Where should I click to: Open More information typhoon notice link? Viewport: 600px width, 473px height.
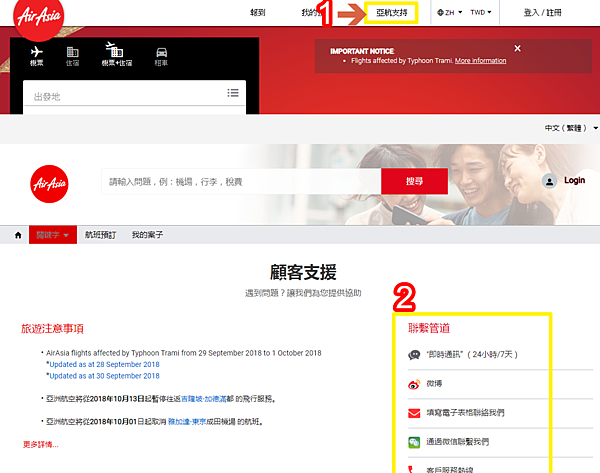[481, 61]
